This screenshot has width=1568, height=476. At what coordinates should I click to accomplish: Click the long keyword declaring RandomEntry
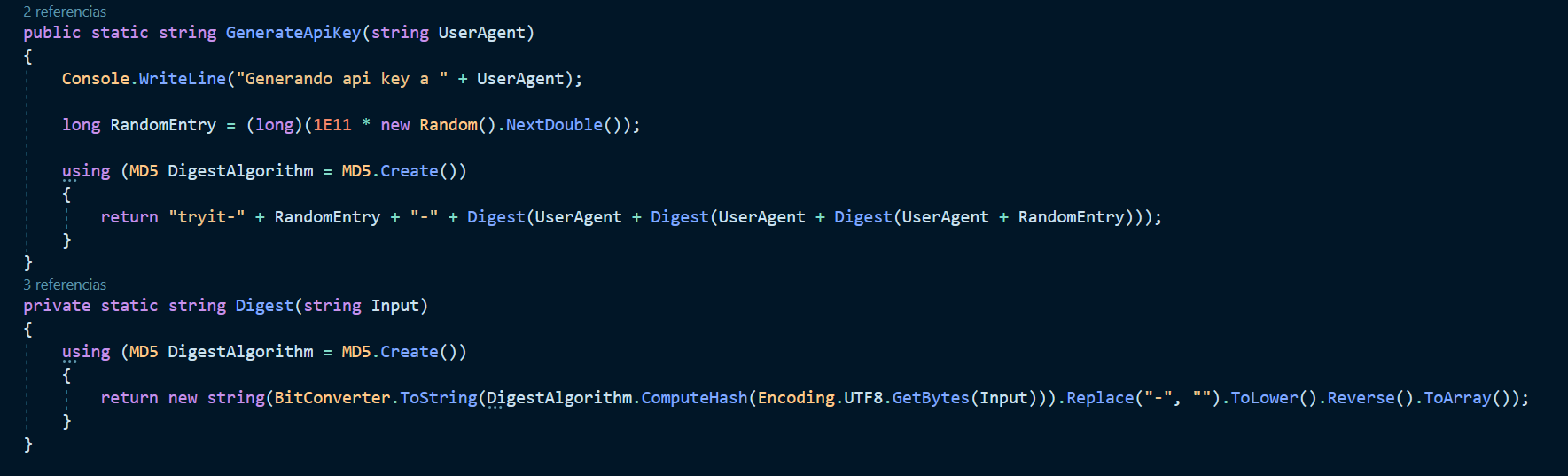[x=81, y=125]
